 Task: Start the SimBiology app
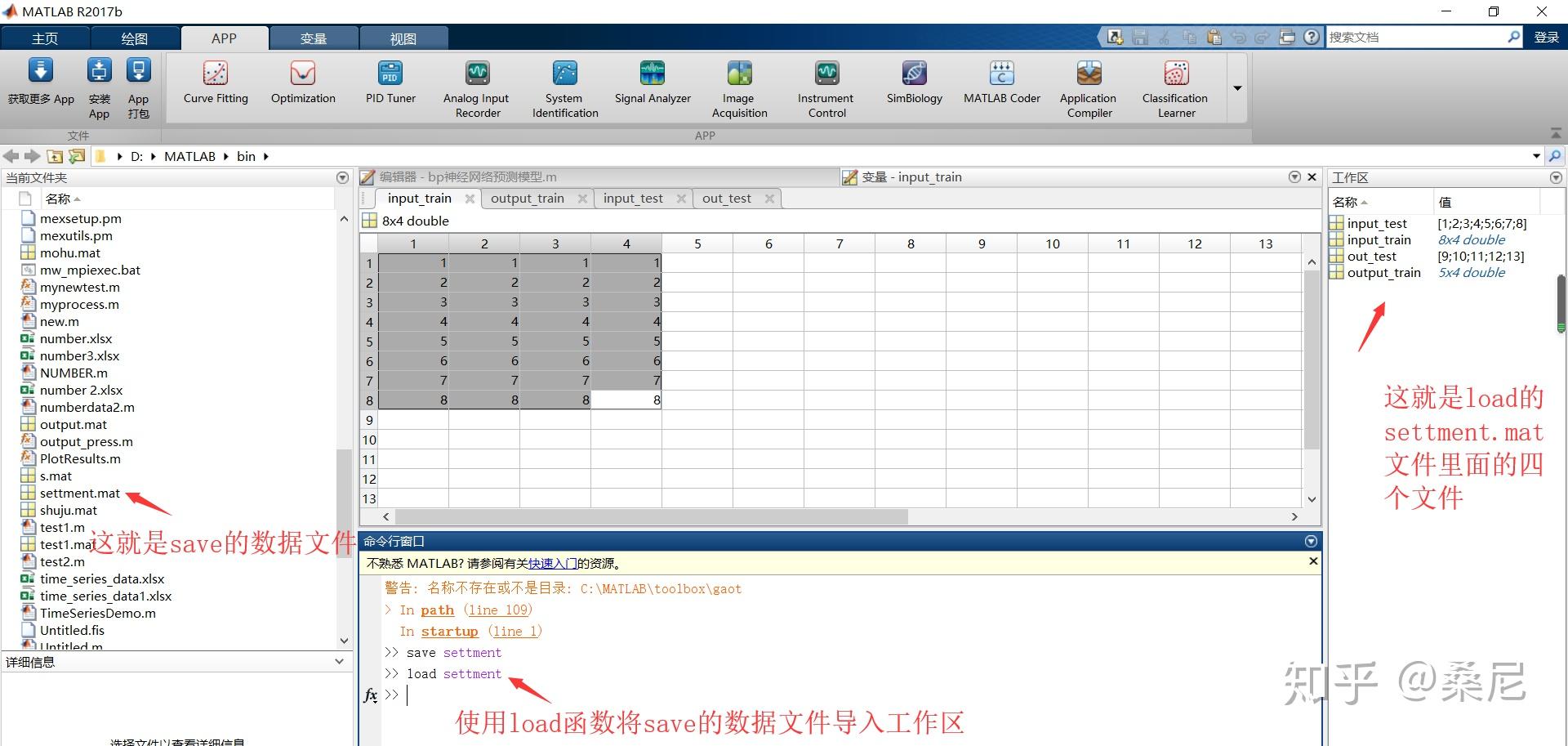pyautogui.click(x=912, y=84)
